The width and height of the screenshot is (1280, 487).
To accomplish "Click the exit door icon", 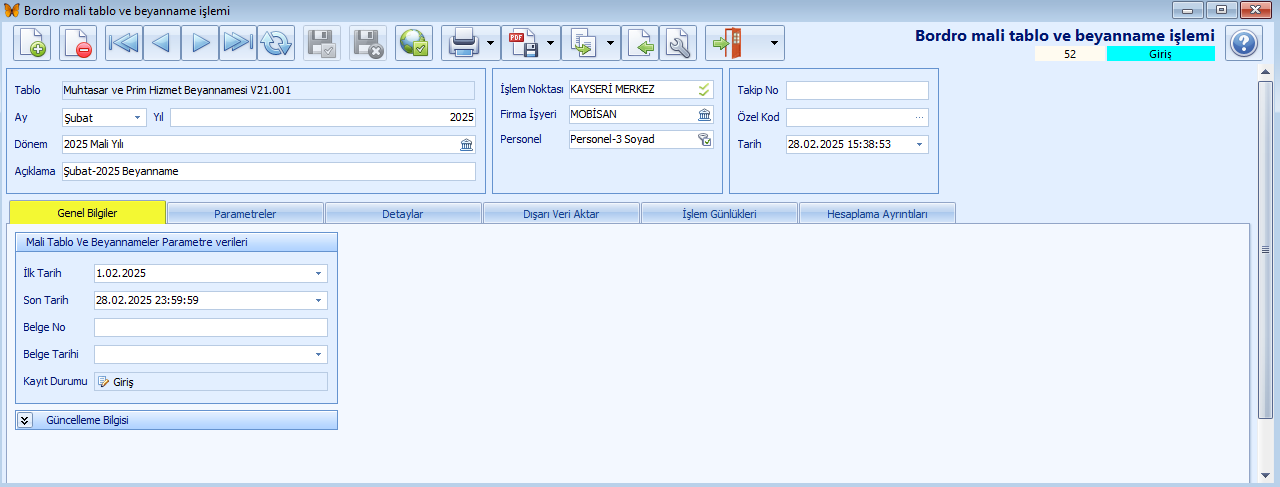I will tap(726, 43).
